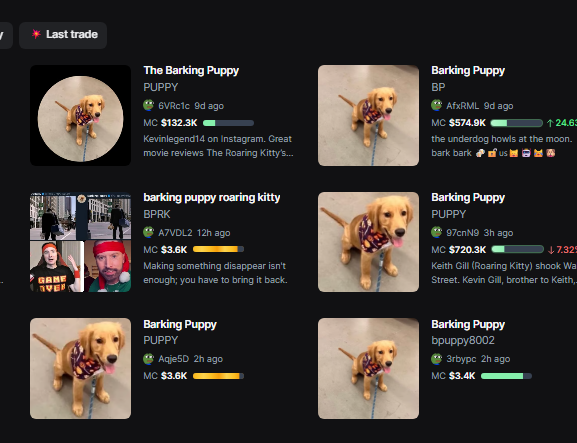577x443 pixels.
Task: Click green progress bar next to $3.4K
Action: (506, 376)
